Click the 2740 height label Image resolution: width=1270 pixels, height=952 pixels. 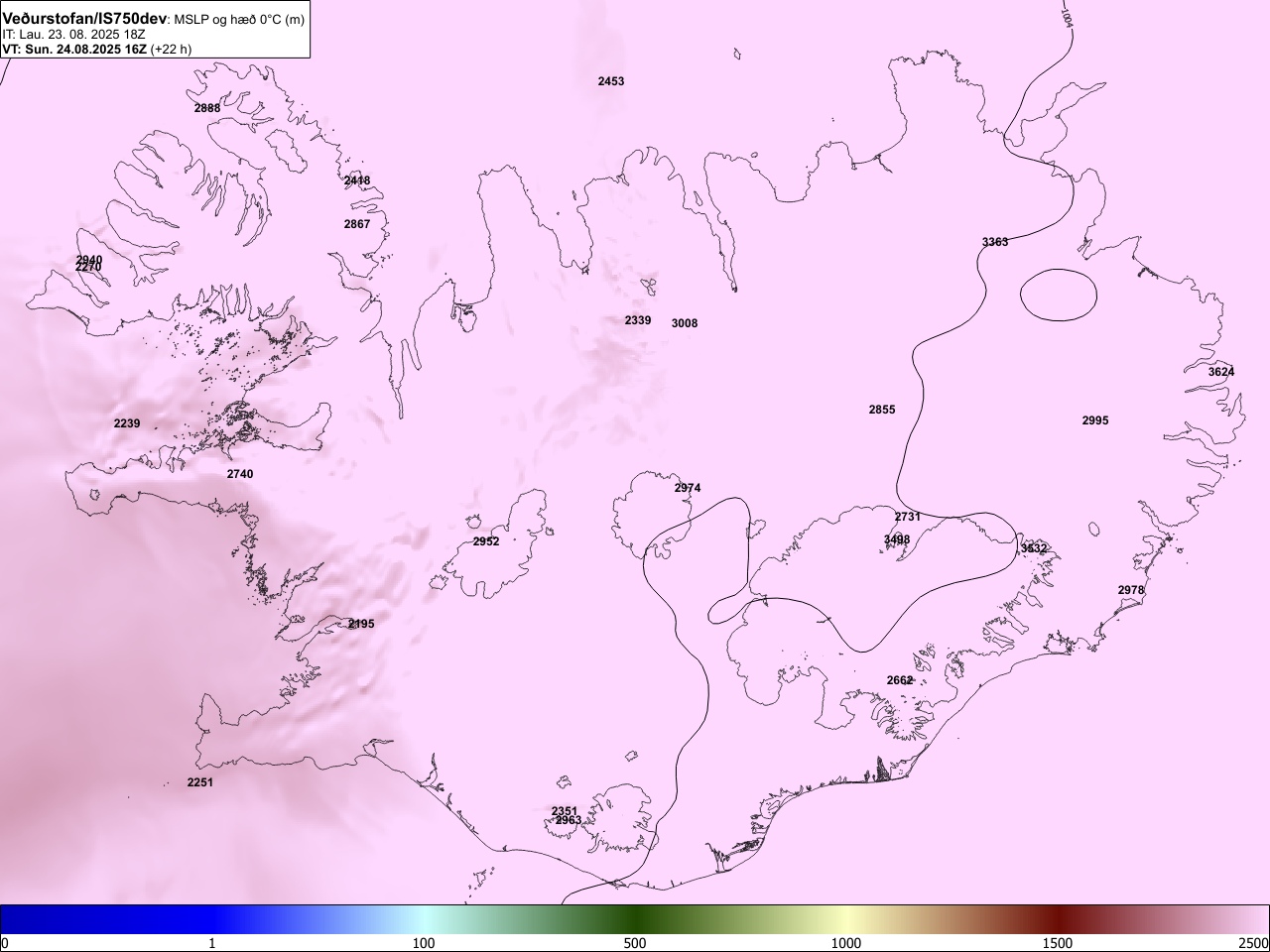(240, 474)
